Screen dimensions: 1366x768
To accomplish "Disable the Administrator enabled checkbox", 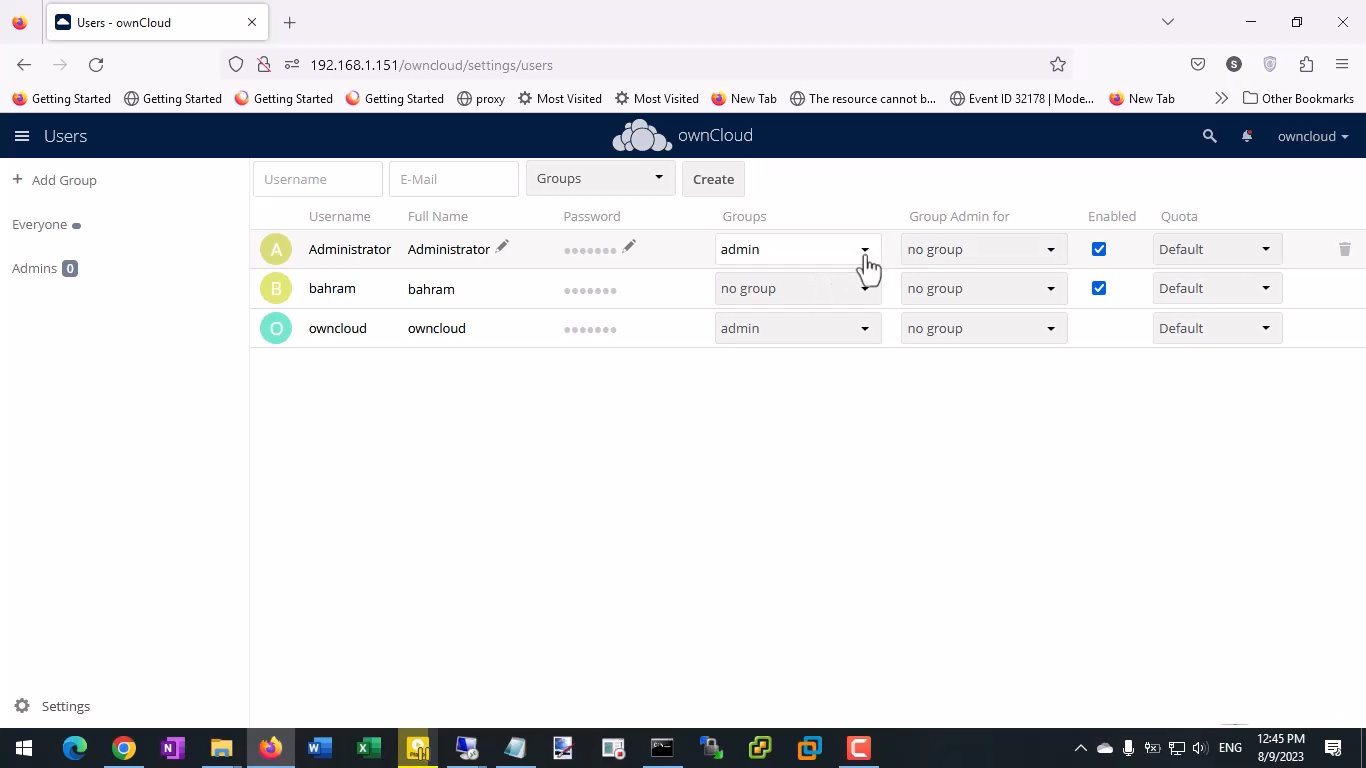I will (1099, 249).
